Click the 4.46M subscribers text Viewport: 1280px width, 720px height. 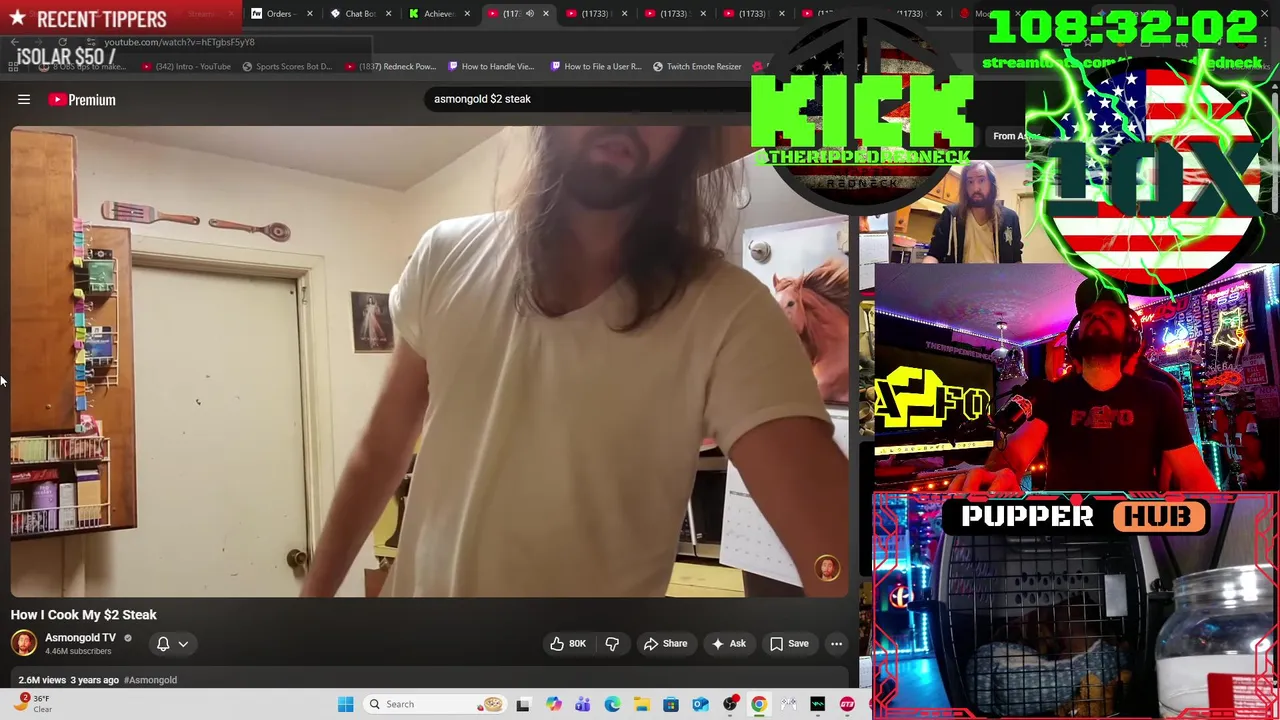click(x=78, y=651)
